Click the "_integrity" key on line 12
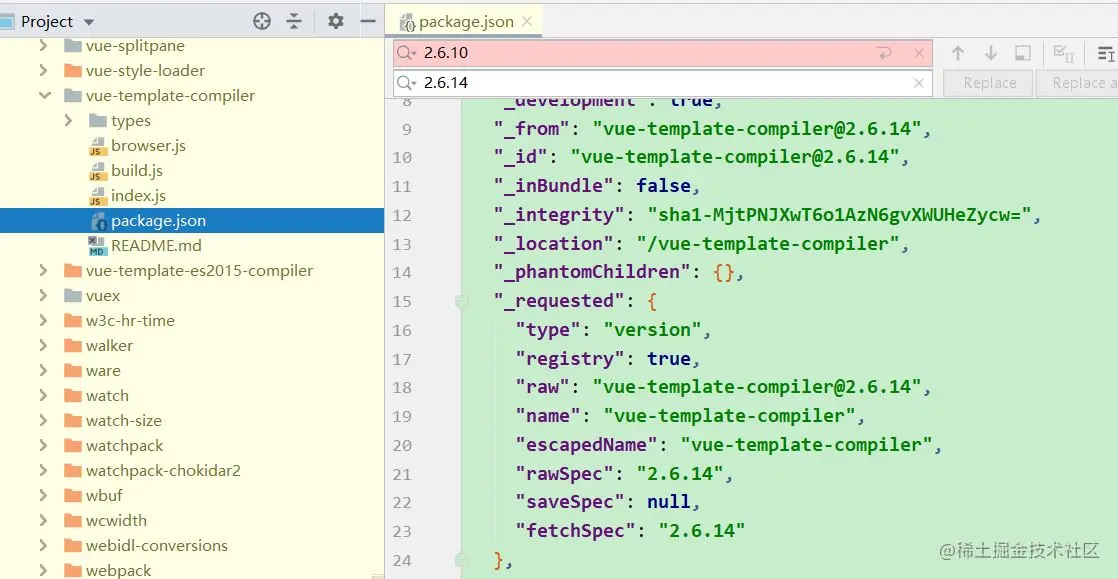The height and width of the screenshot is (579, 1118). [559, 215]
